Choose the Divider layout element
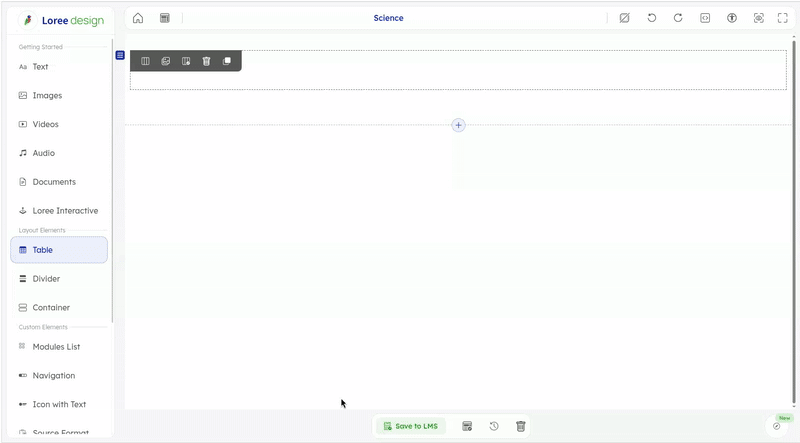800x443 pixels. [x=46, y=279]
